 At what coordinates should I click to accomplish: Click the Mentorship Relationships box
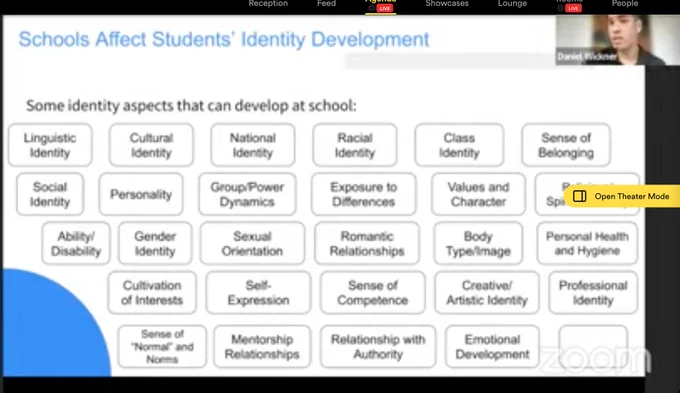click(x=262, y=347)
